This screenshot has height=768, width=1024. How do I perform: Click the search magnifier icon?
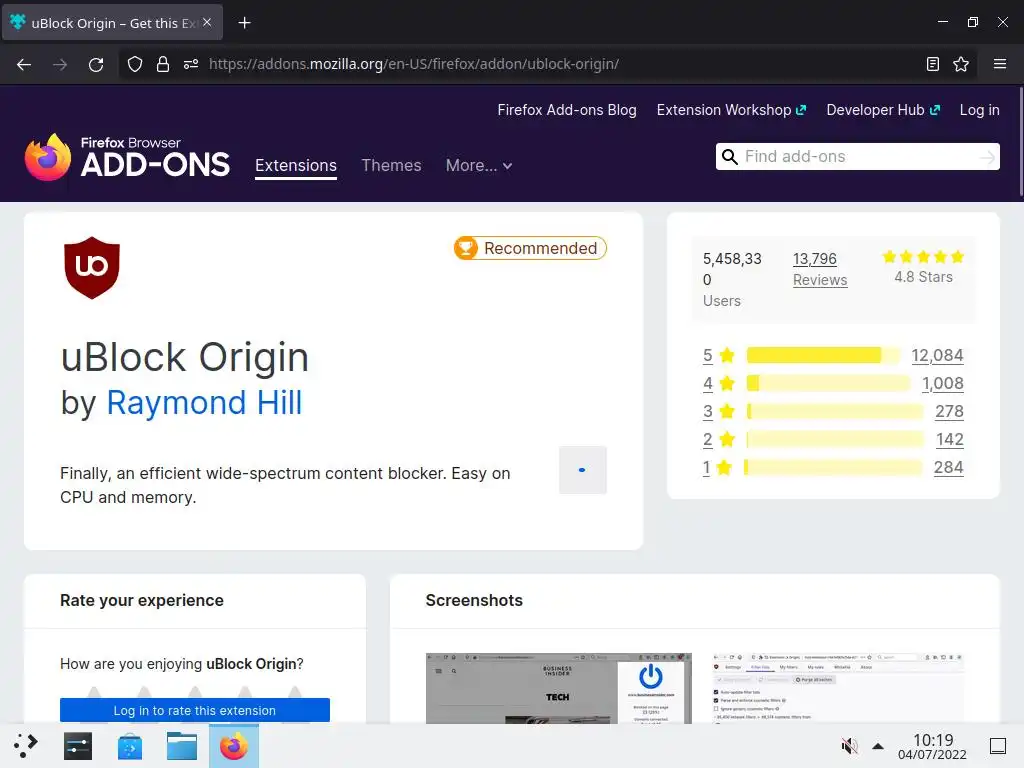click(x=729, y=157)
